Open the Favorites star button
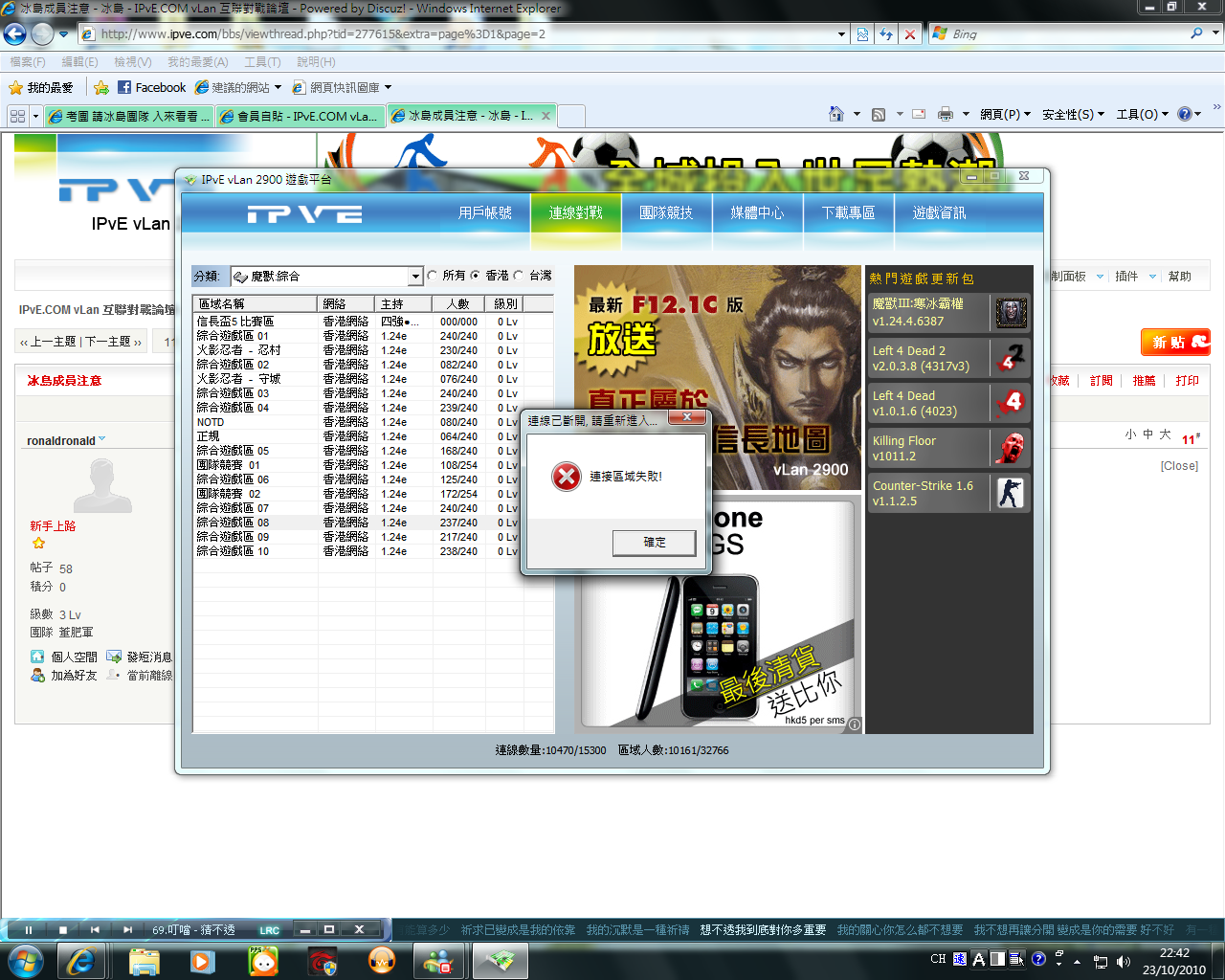The height and width of the screenshot is (980, 1225). [41, 87]
